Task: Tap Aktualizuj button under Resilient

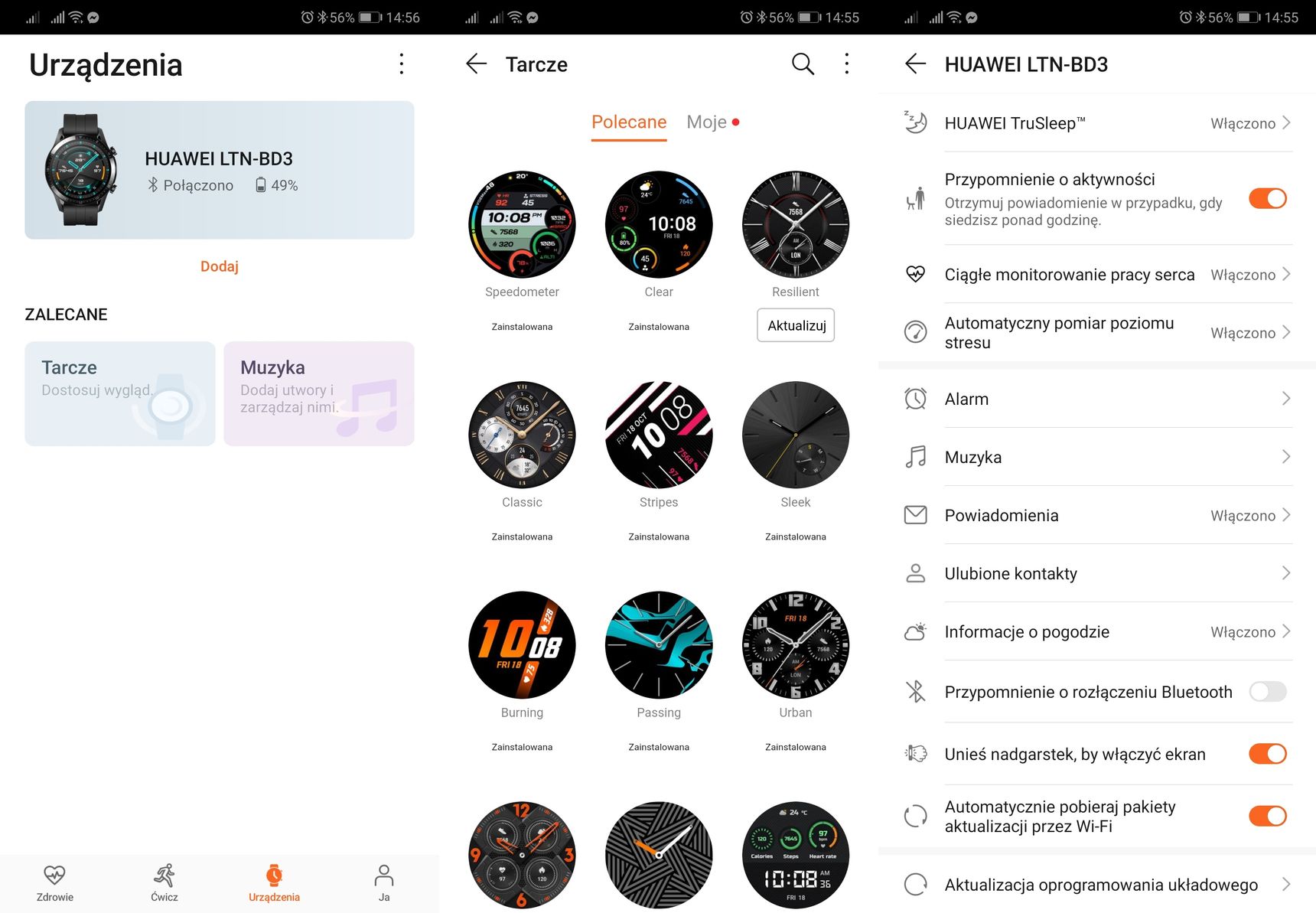Action: click(x=796, y=325)
